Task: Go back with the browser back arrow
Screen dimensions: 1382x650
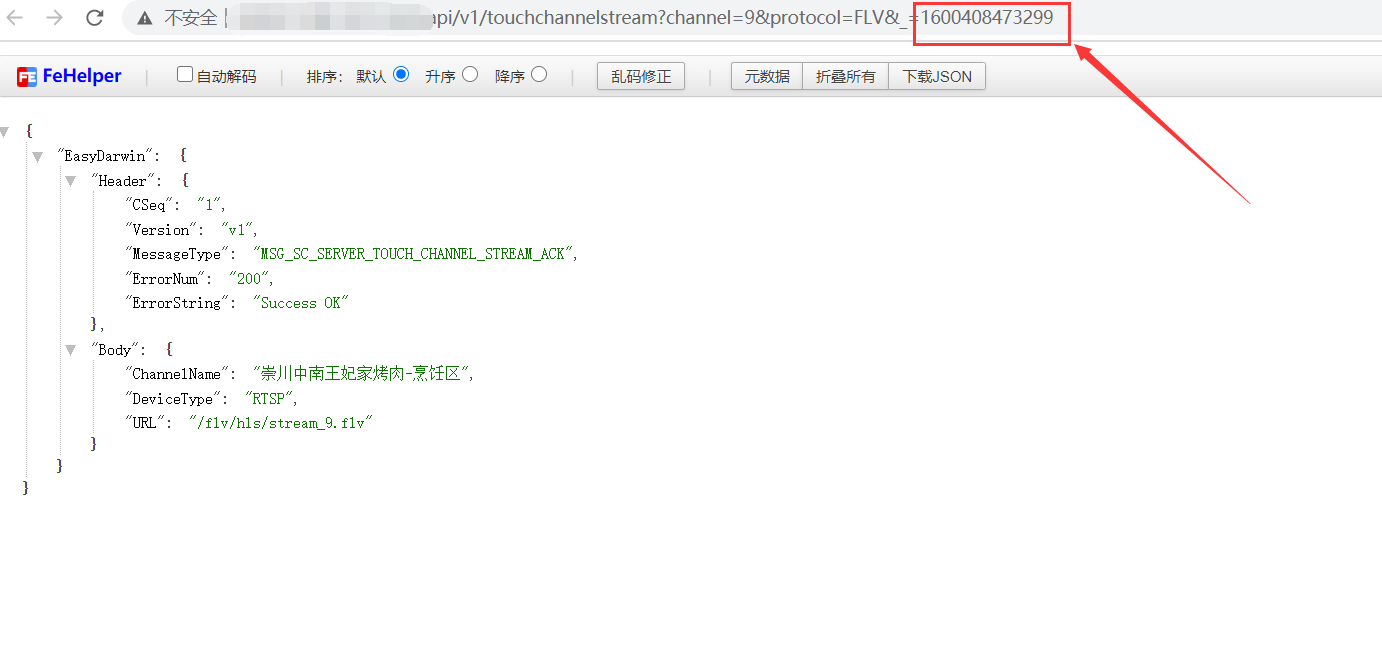Action: [16, 17]
